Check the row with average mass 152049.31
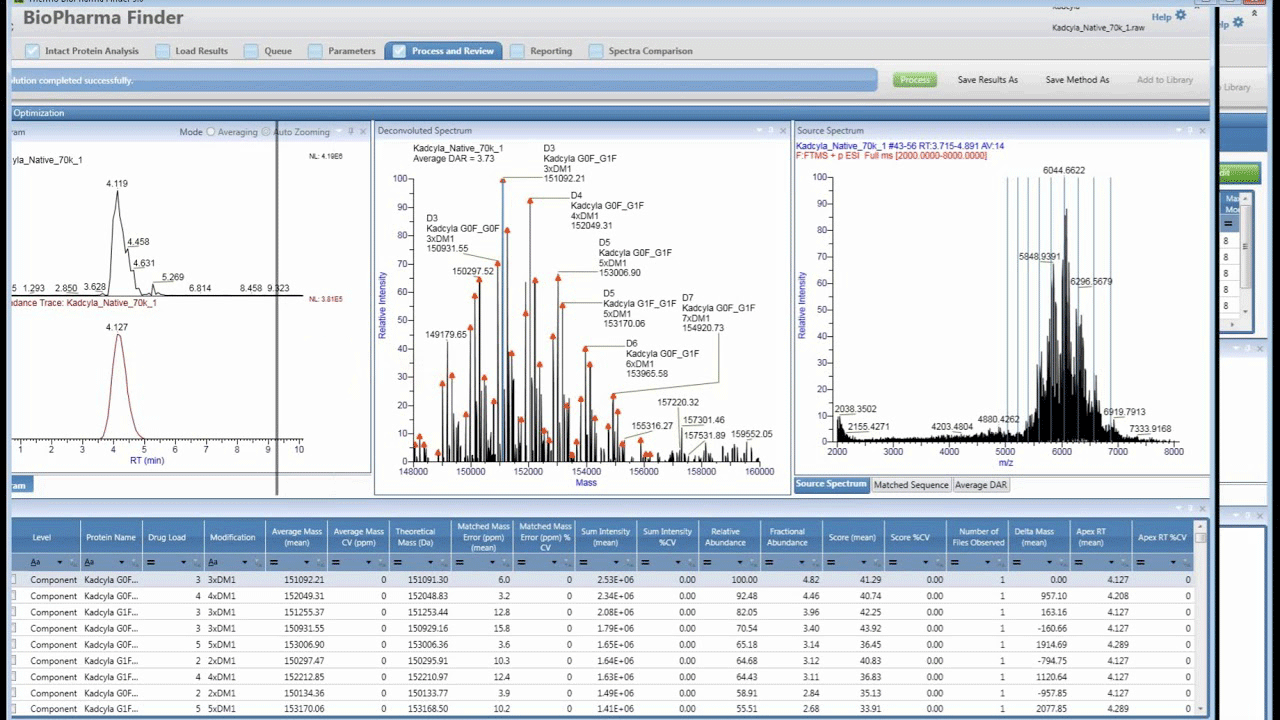The width and height of the screenshot is (1280, 720). click(x=14, y=596)
